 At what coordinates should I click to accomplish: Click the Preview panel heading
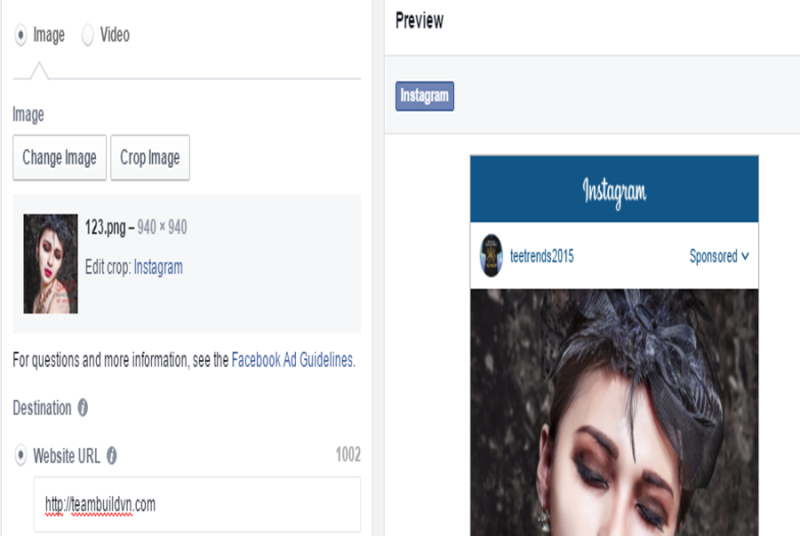coord(419,21)
